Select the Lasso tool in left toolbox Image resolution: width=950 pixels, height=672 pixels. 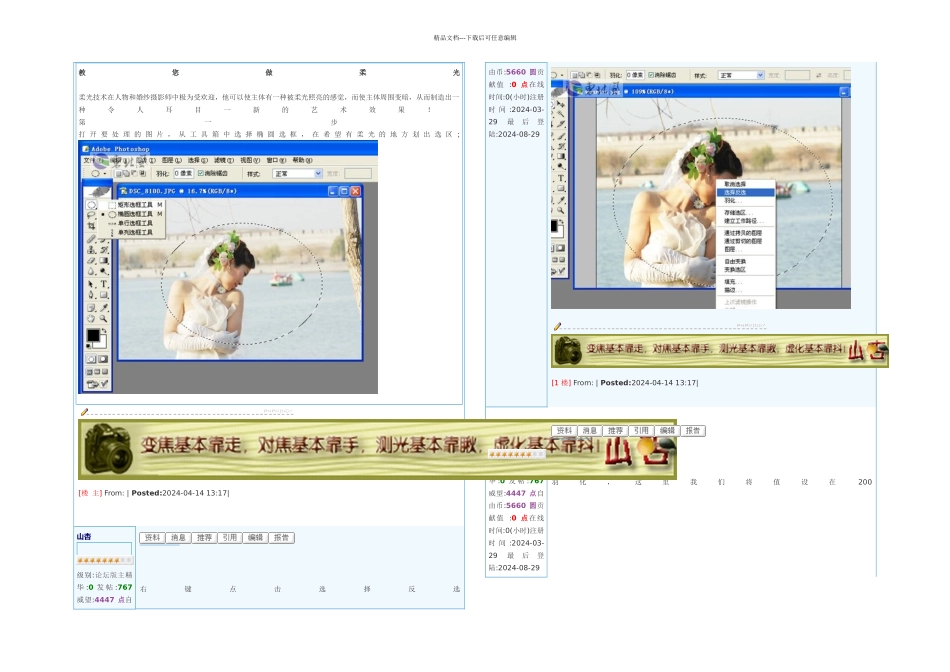[x=91, y=214]
